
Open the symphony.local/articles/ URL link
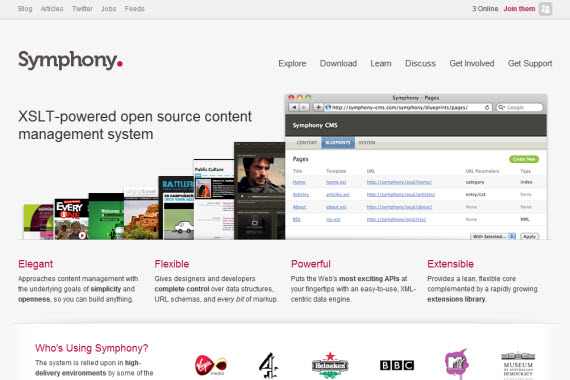click(x=401, y=195)
